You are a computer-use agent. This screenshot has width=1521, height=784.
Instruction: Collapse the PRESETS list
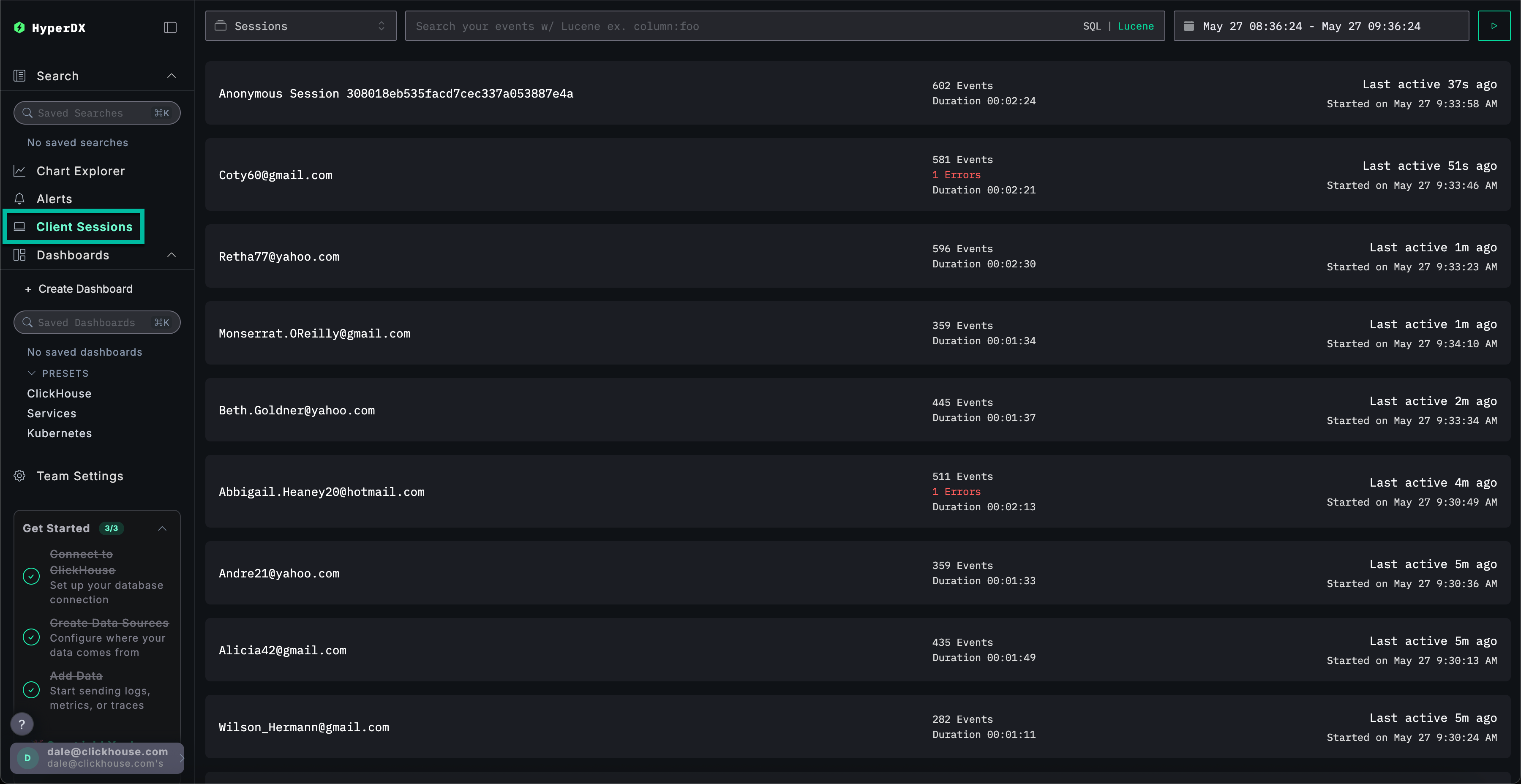[32, 373]
